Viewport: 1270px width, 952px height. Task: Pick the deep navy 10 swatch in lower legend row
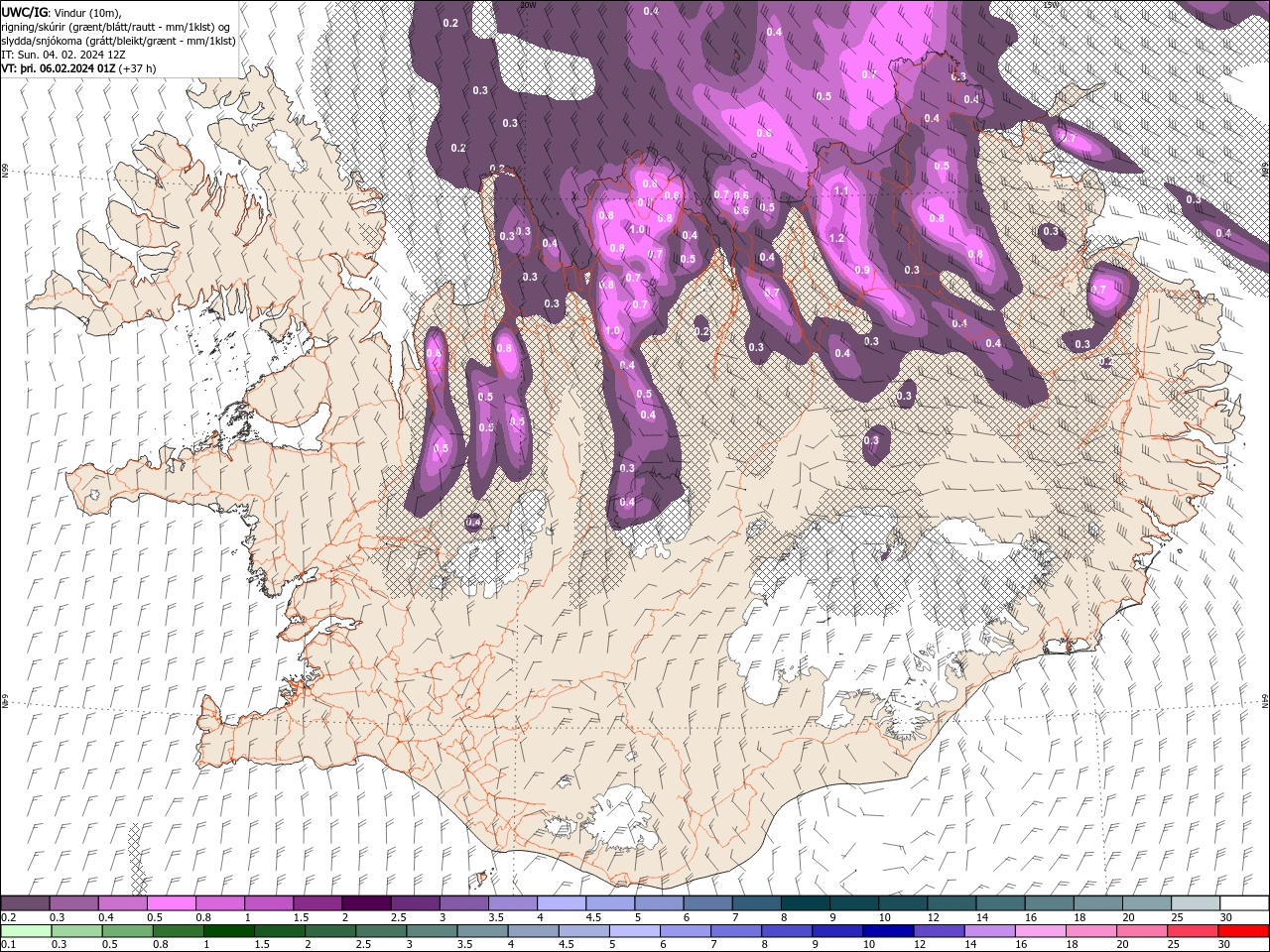(x=888, y=930)
